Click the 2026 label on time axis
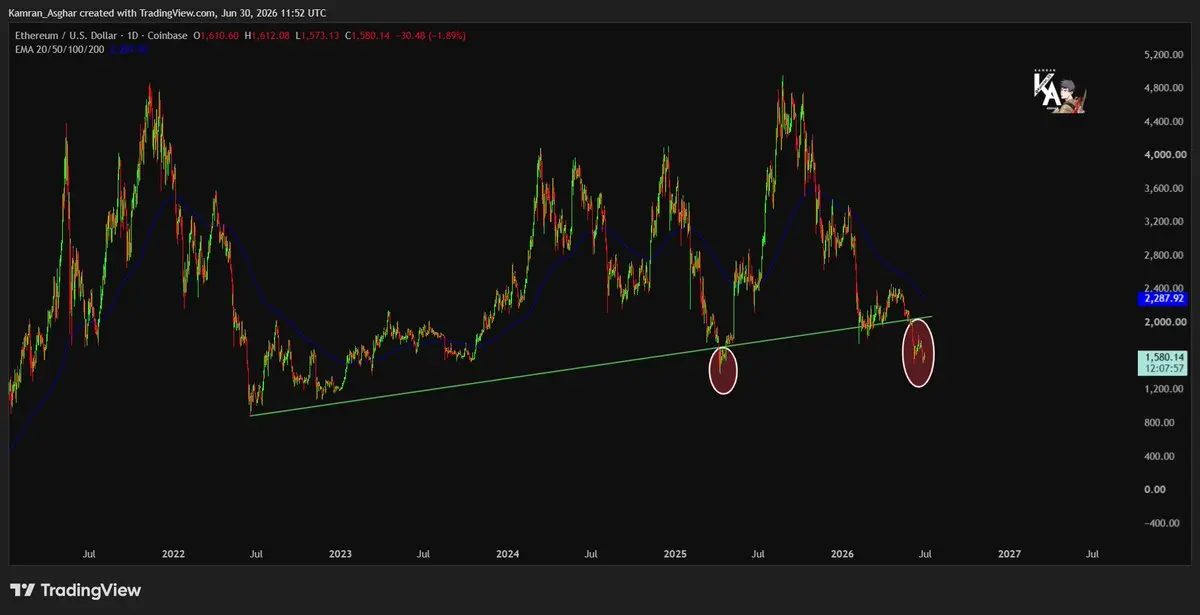1200x615 pixels. pyautogui.click(x=842, y=553)
